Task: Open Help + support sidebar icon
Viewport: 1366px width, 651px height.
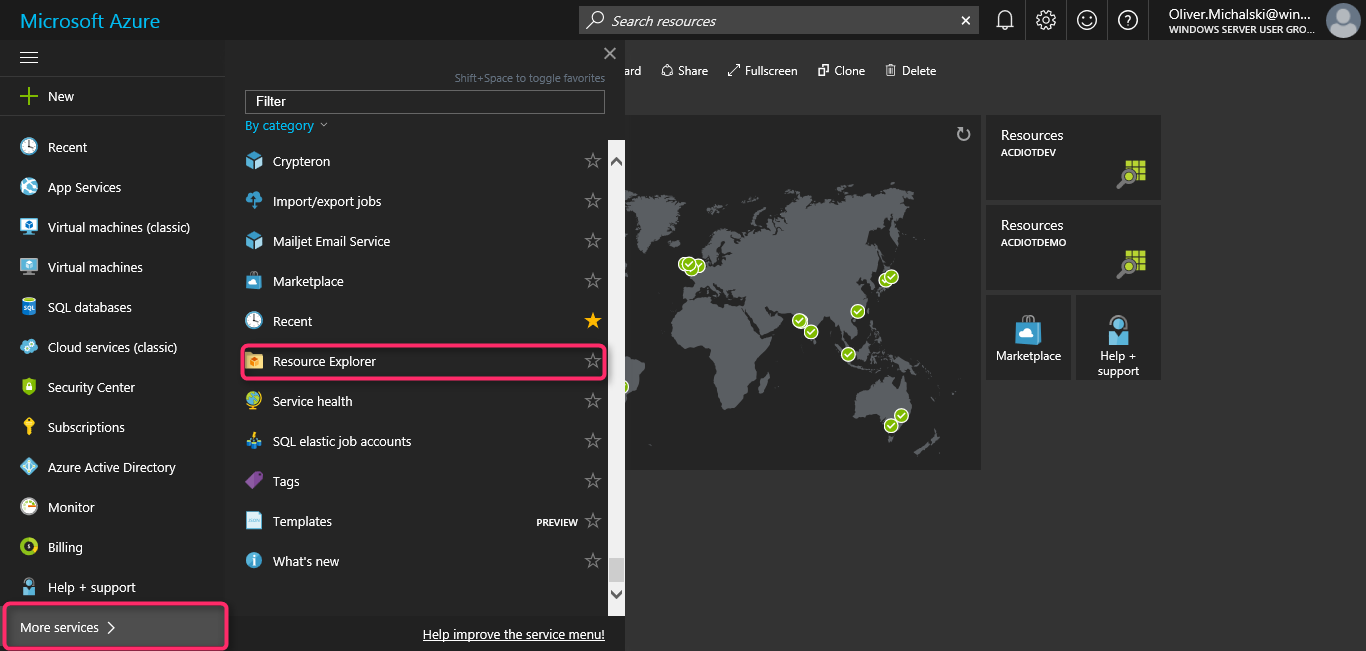Action: coord(29,587)
